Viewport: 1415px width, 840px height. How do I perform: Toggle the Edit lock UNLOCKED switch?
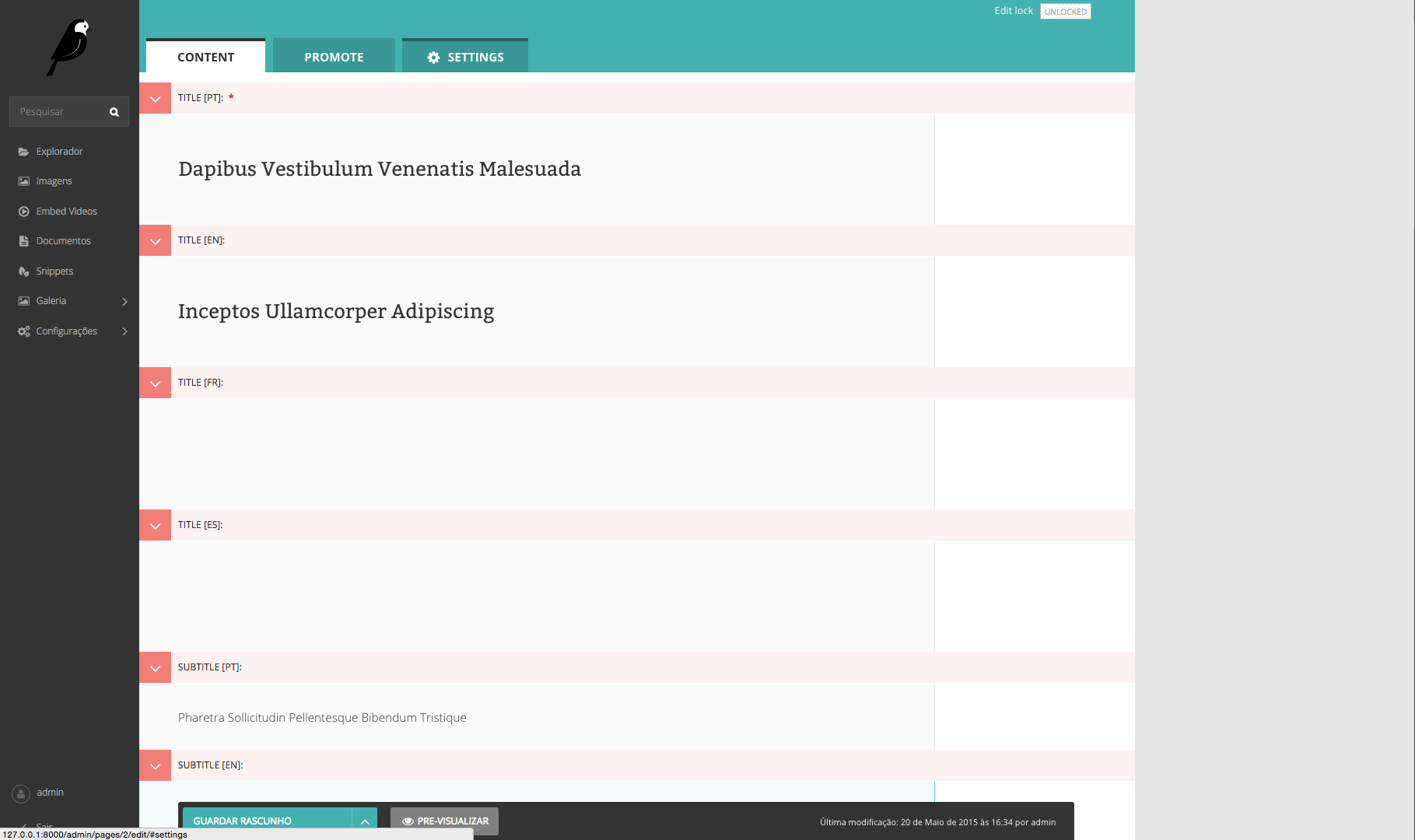point(1065,12)
